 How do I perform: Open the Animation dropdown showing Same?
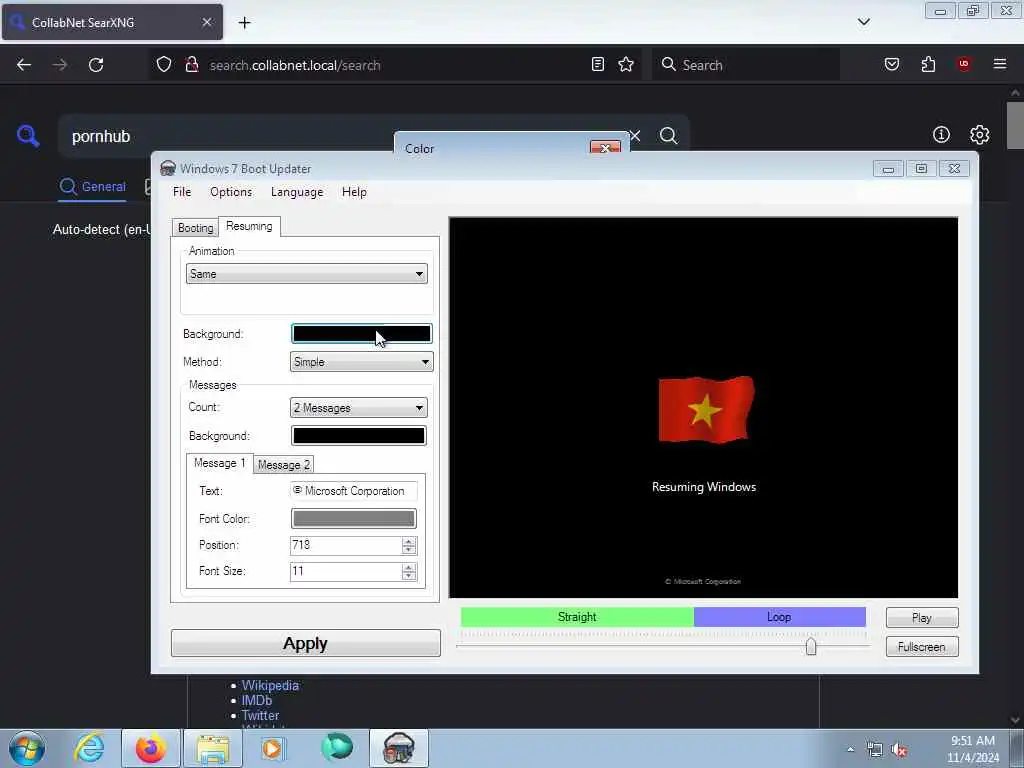point(306,274)
